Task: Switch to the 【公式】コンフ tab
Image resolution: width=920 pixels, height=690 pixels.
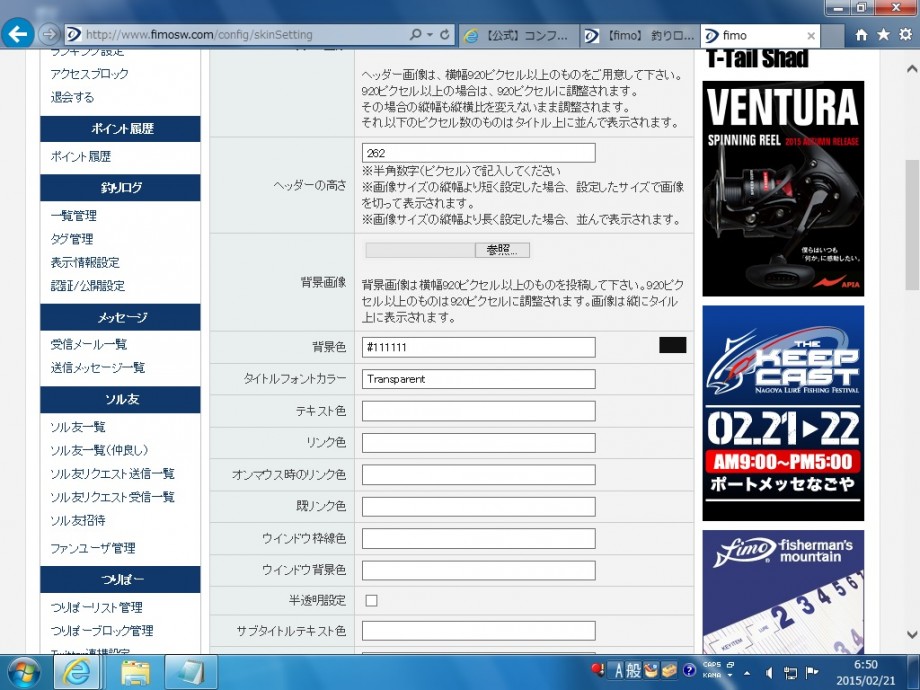Action: (x=518, y=35)
